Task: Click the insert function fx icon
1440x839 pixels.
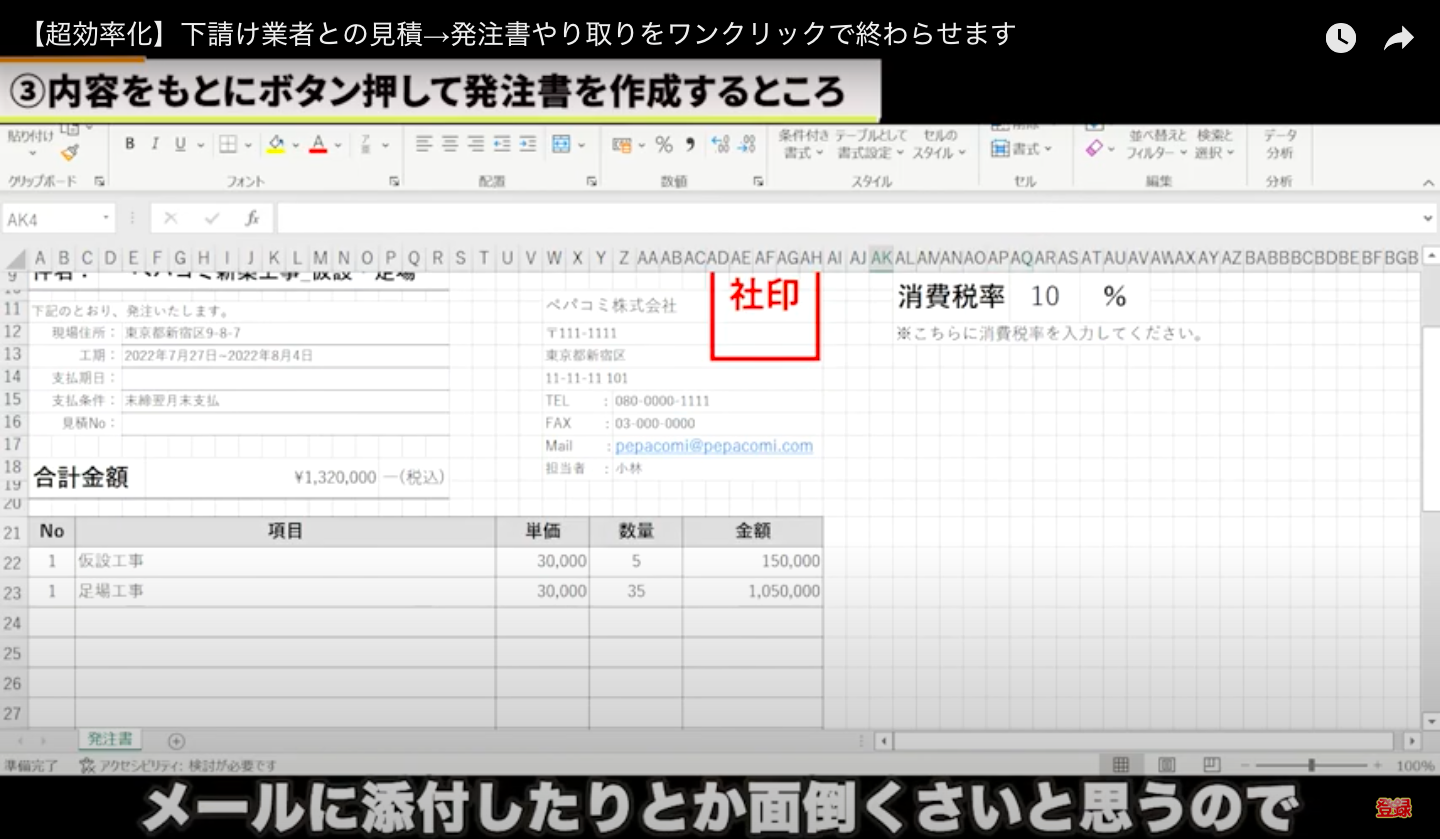Action: pos(252,218)
